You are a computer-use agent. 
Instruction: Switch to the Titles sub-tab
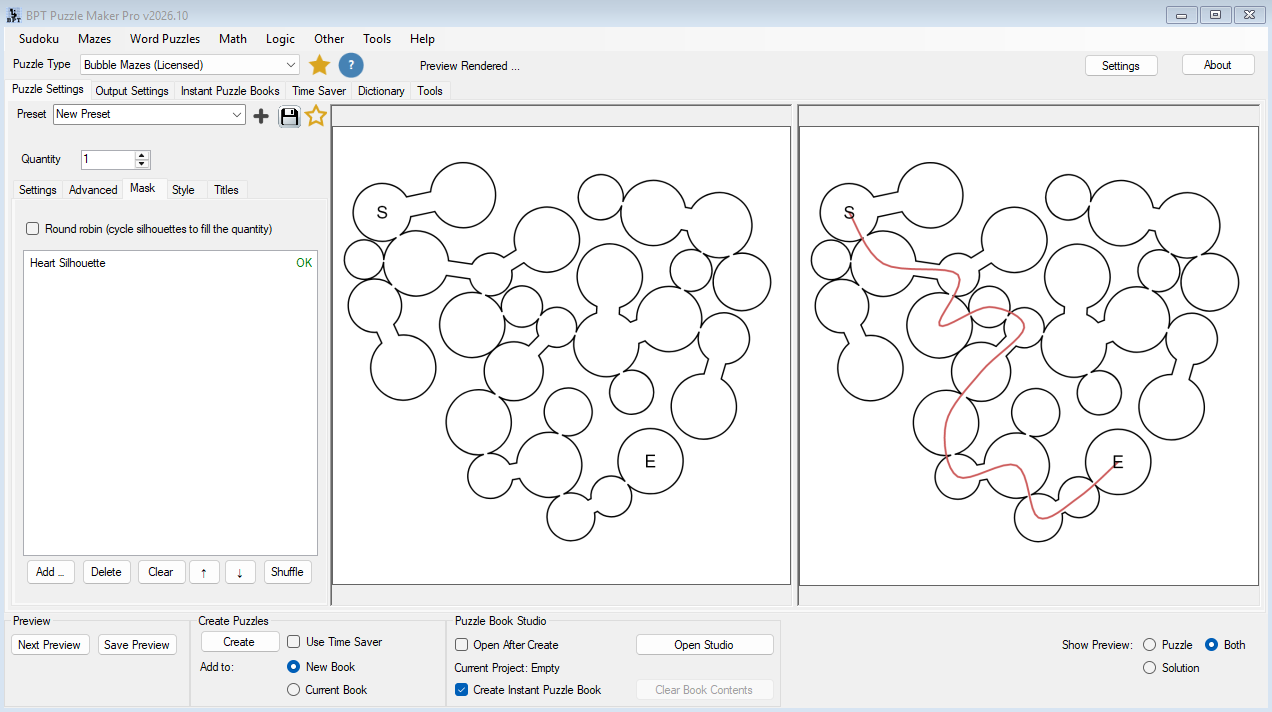tap(227, 190)
